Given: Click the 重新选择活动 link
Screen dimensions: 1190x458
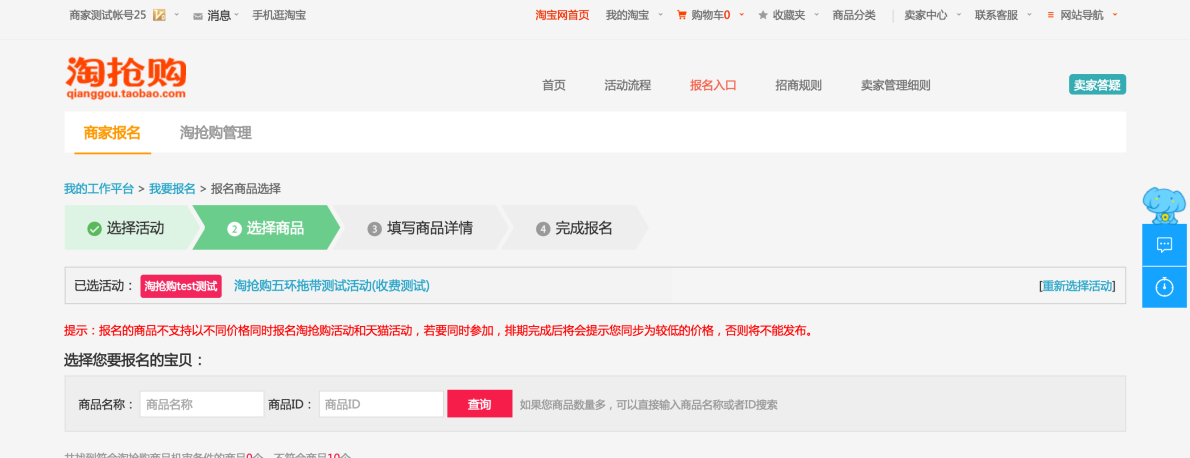Looking at the screenshot, I should point(1078,286).
